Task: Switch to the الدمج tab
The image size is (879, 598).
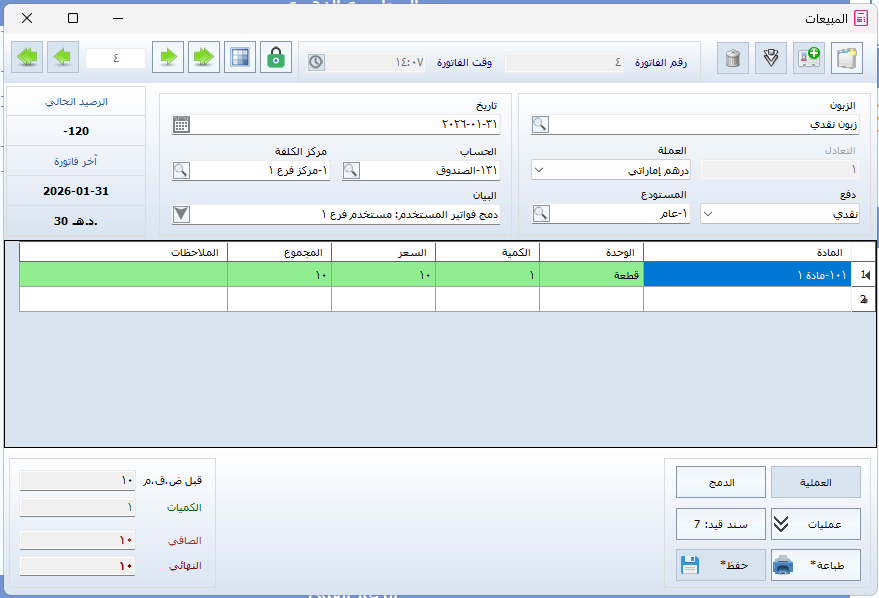Action: click(x=720, y=482)
